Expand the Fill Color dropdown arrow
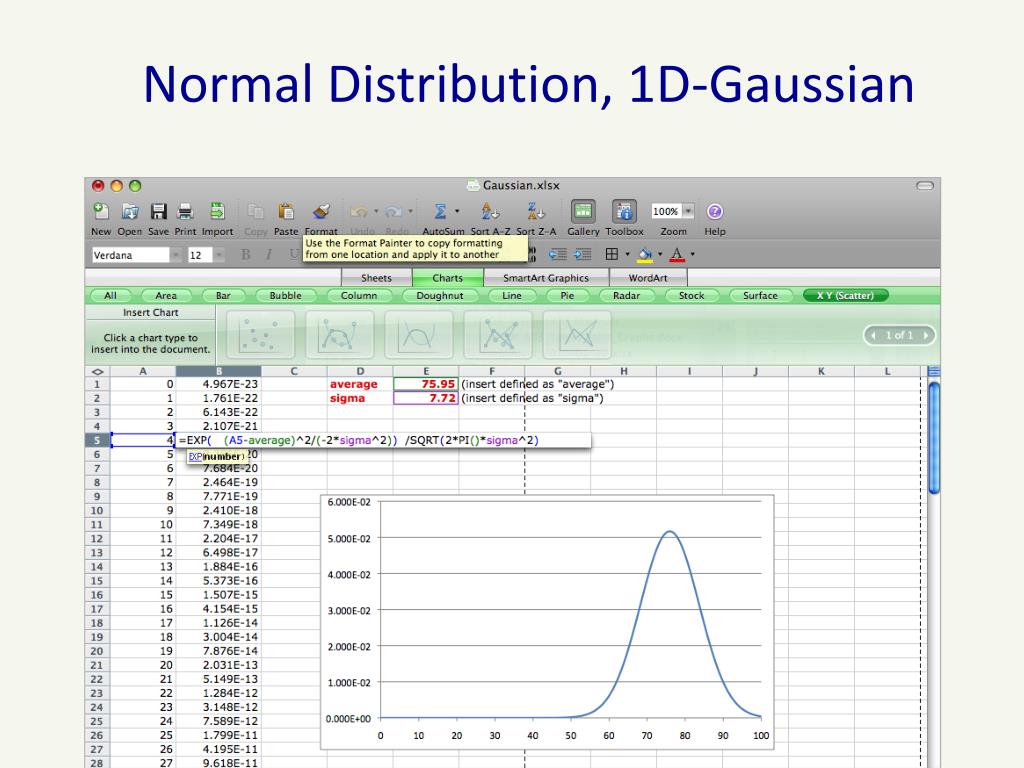The image size is (1024, 768). pos(660,254)
